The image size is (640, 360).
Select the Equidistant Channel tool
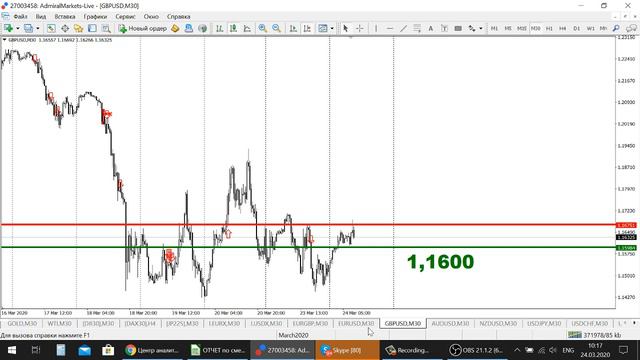417,28
